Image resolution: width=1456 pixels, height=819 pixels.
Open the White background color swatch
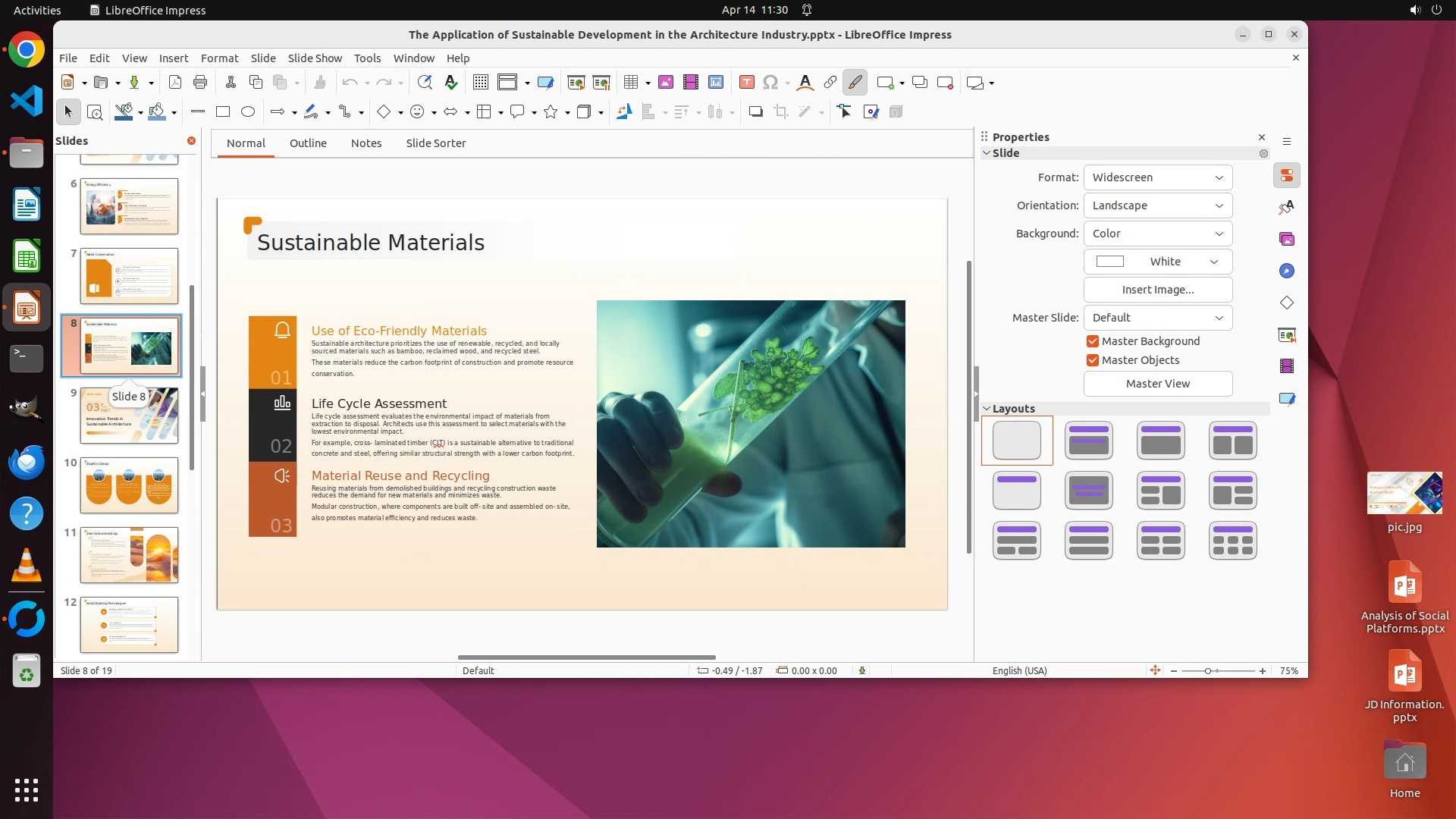[1157, 262]
